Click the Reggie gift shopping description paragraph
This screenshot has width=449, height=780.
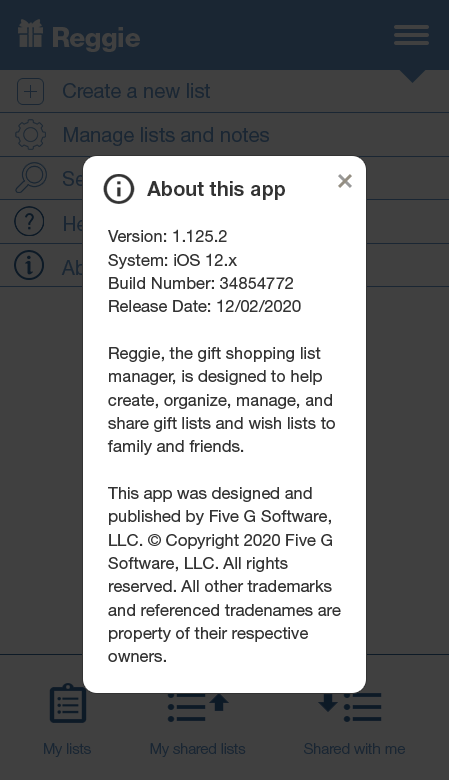pos(222,399)
